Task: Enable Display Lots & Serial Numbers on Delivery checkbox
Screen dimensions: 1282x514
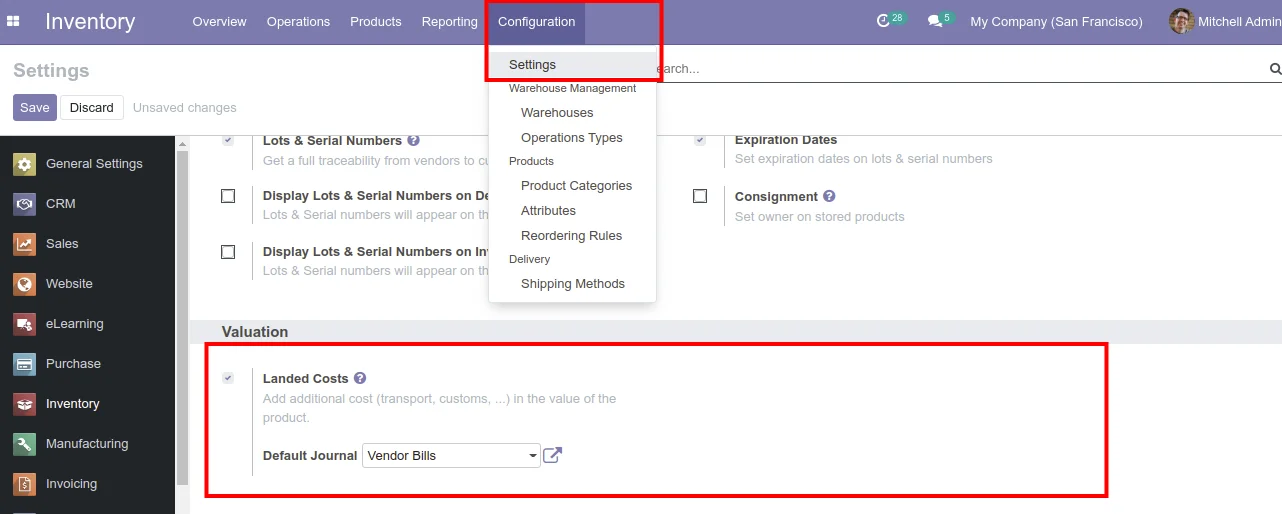Action: tap(228, 196)
